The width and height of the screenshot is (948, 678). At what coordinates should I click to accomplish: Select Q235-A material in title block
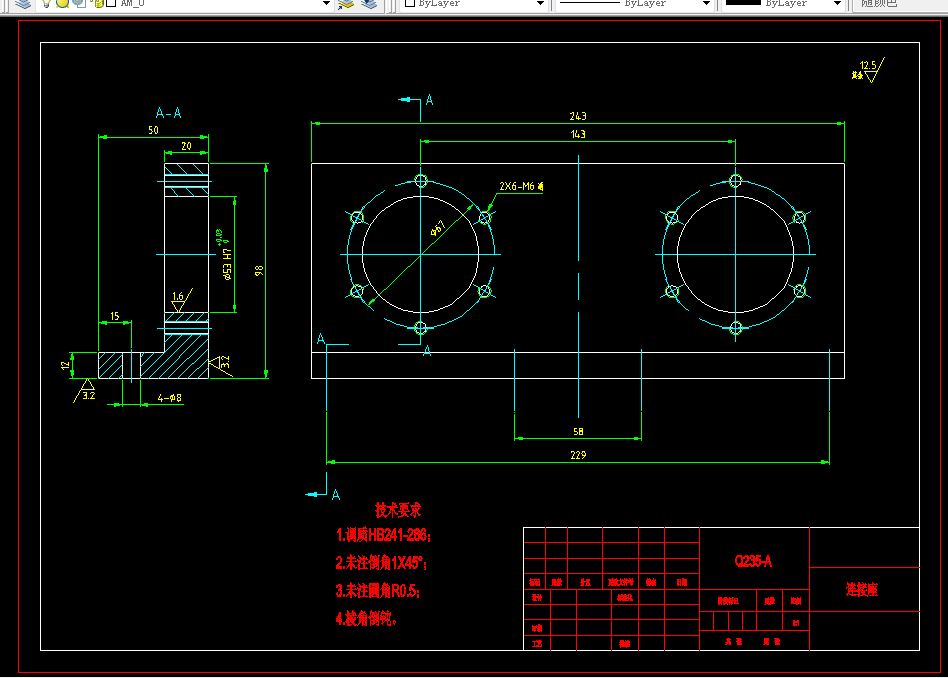(753, 561)
